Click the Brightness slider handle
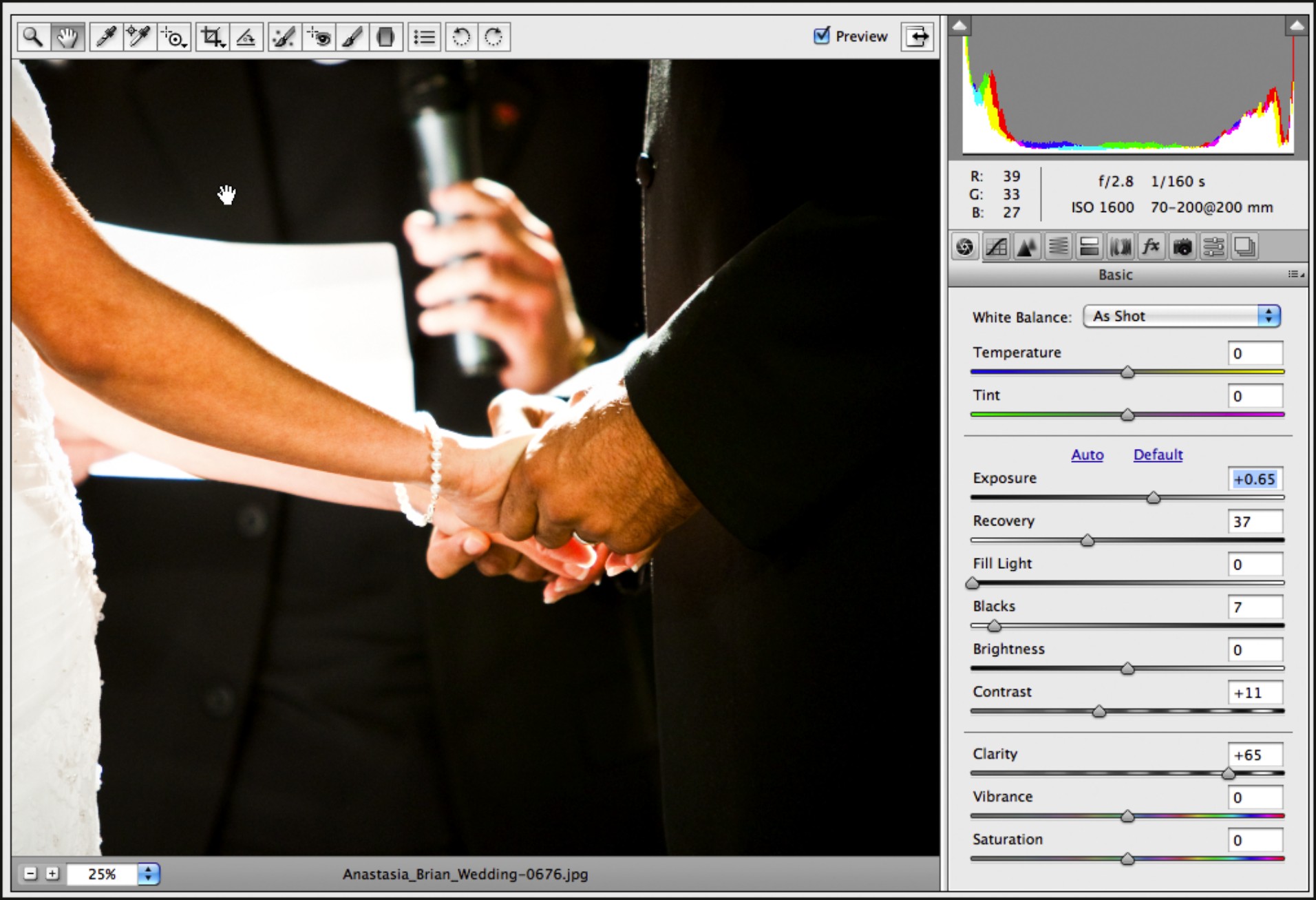1316x900 pixels. tap(1127, 668)
